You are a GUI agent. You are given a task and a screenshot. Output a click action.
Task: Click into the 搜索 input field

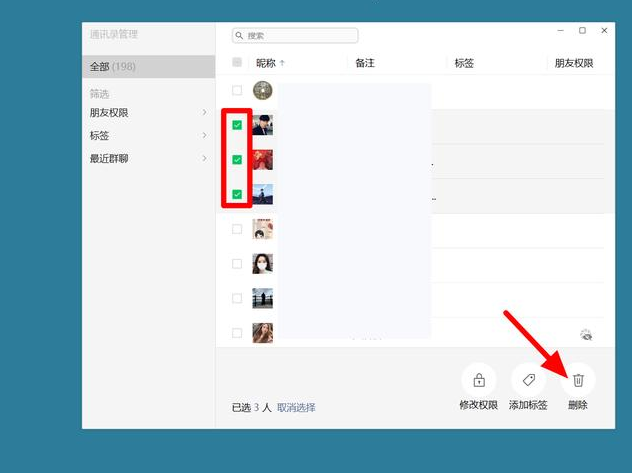click(x=300, y=36)
